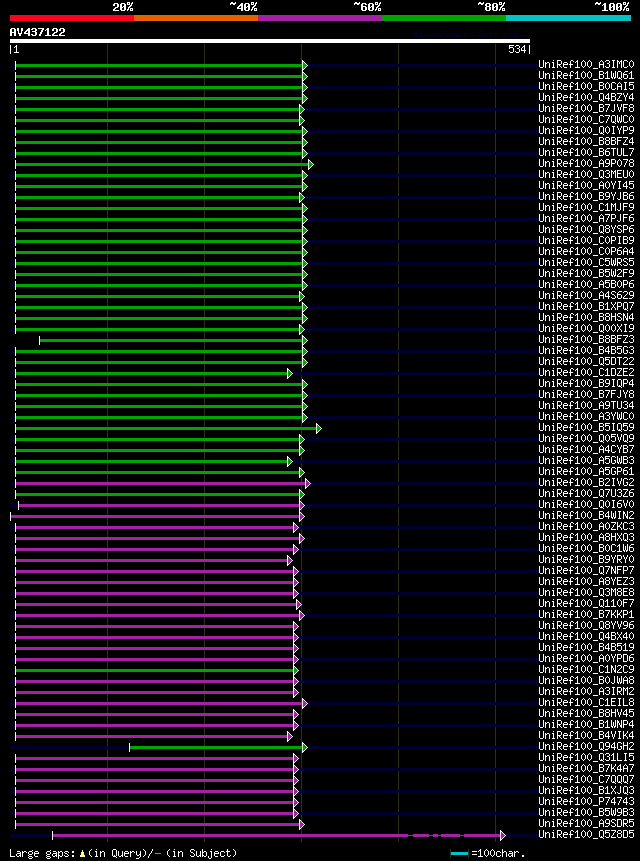The height and width of the screenshot is (861, 640).
Task: Click label UniRef100_C0P6A4
Action: [x=586, y=251]
